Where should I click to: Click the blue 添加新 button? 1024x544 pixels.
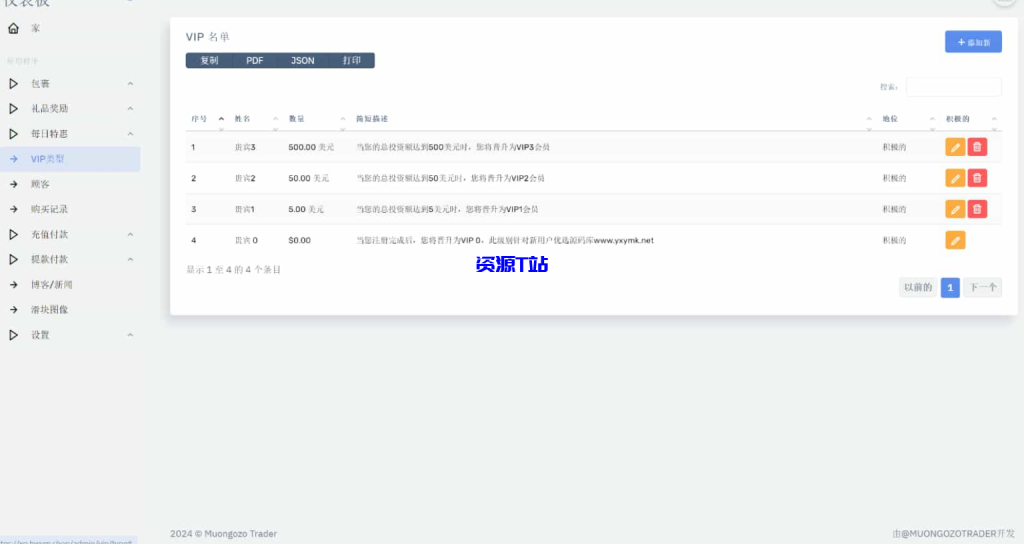pyautogui.click(x=973, y=42)
